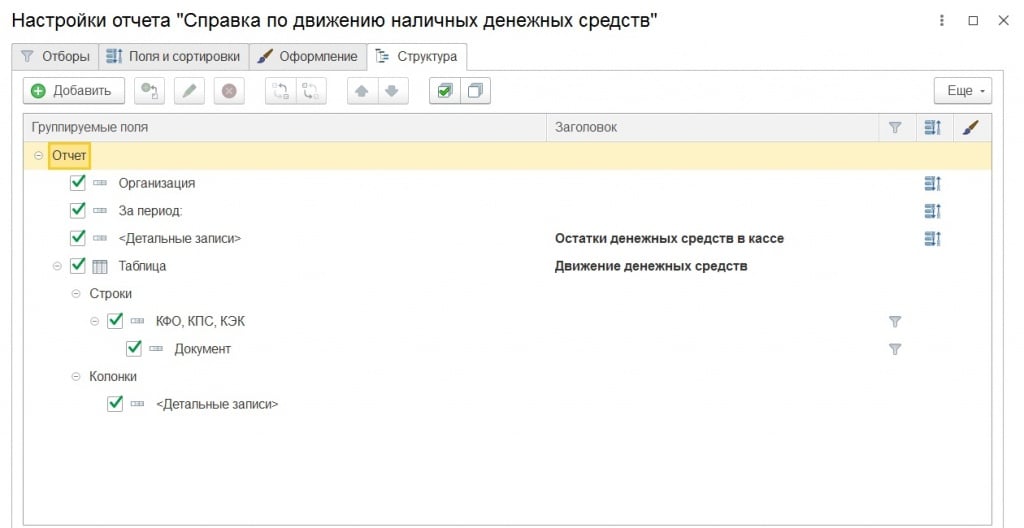Viewport: 1024px width, 528px height.
Task: Click the Заголовок column header
Action: pos(586,128)
